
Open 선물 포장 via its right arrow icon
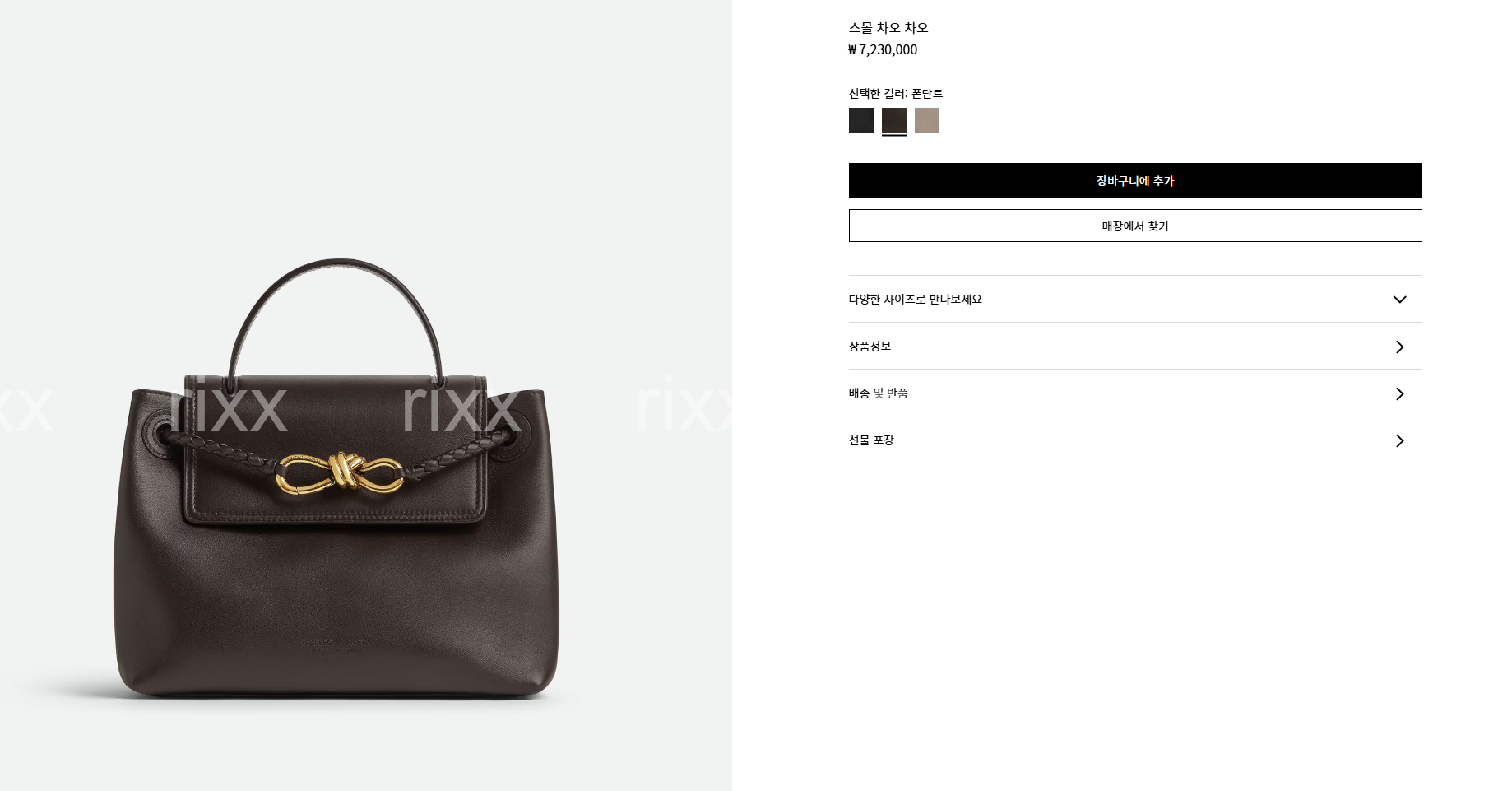click(x=1399, y=440)
